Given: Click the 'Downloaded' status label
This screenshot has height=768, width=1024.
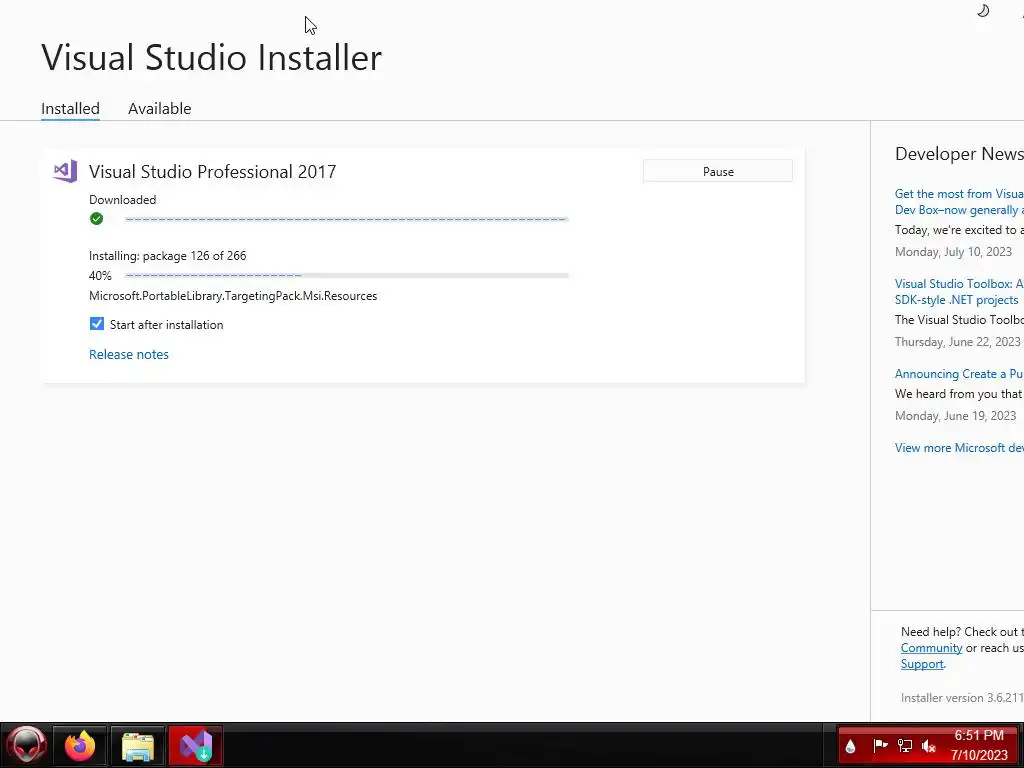Looking at the screenshot, I should (123, 200).
